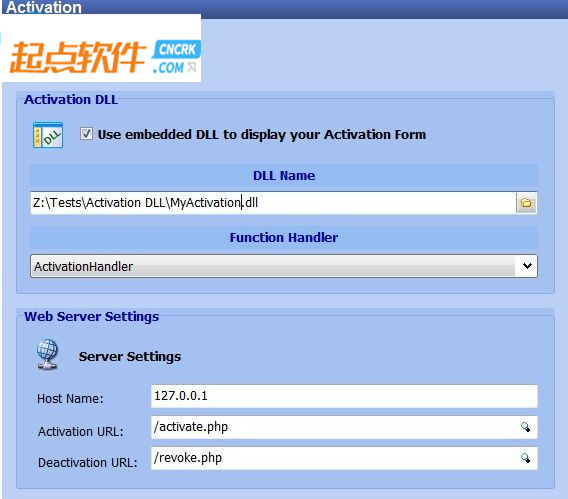Click the folder browse icon for DLL Name
The height and width of the screenshot is (499, 568).
[x=526, y=203]
